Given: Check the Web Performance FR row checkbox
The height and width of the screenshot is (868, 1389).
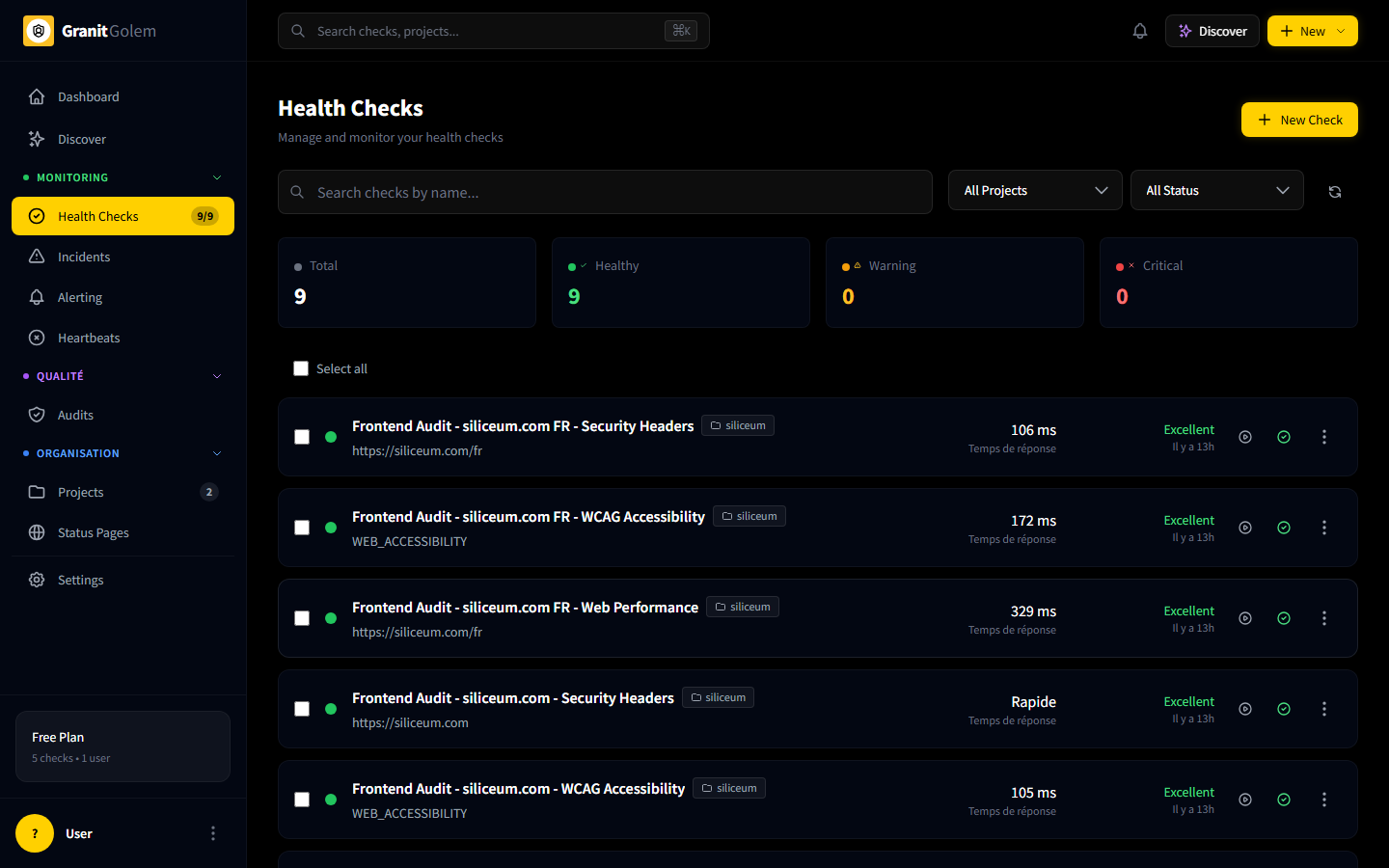Looking at the screenshot, I should coord(302,618).
